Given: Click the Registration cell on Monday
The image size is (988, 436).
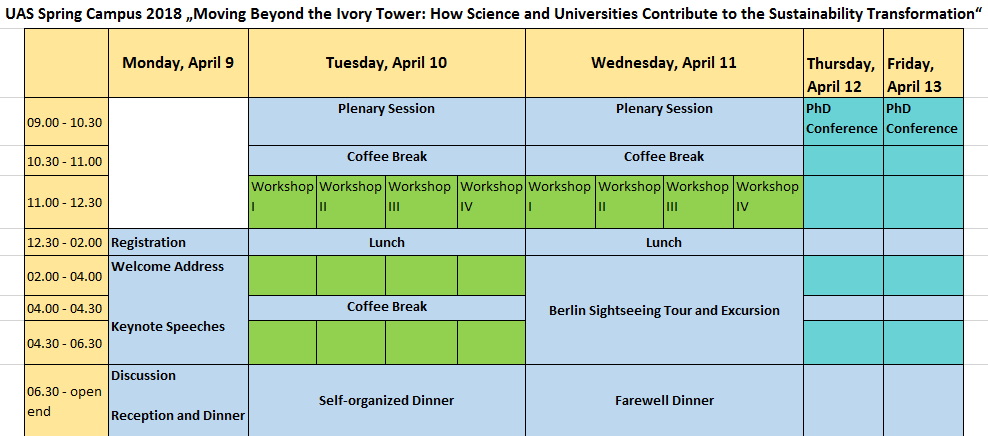Looking at the screenshot, I should pyautogui.click(x=149, y=242).
